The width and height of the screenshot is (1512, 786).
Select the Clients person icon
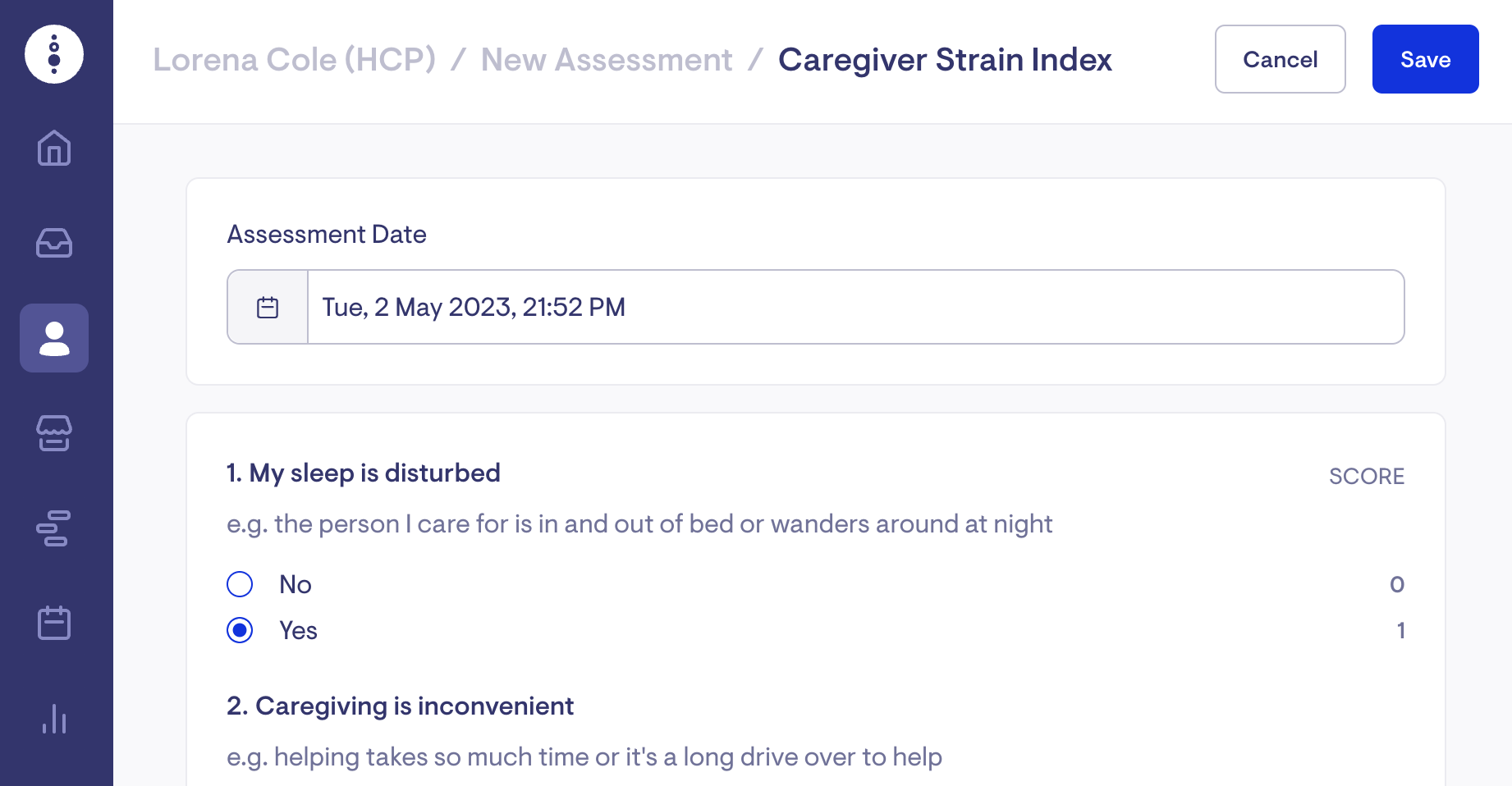pyautogui.click(x=54, y=338)
